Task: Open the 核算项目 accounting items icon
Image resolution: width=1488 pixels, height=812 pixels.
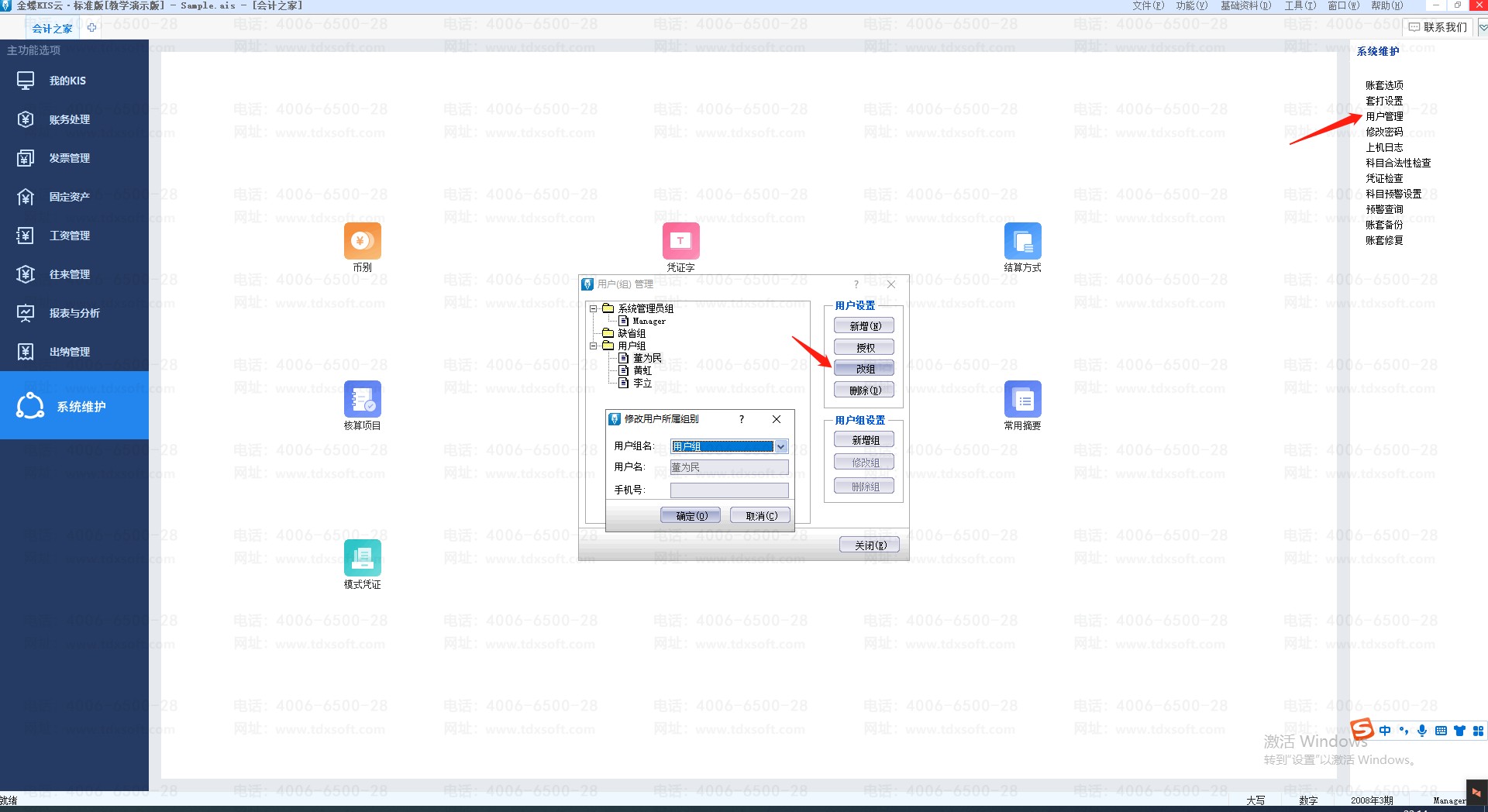Action: point(362,399)
